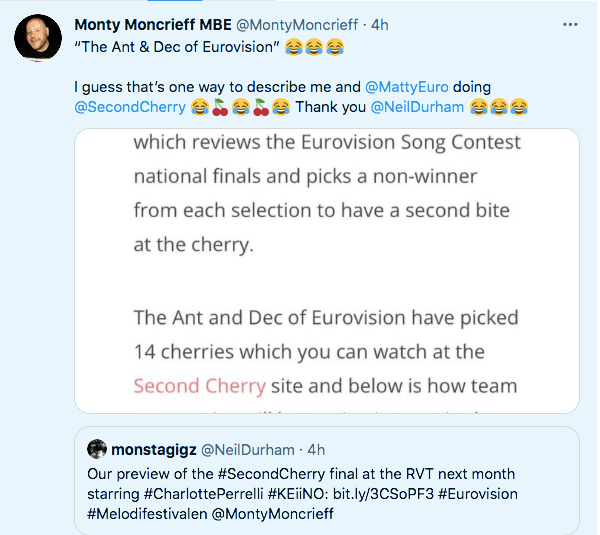600x535 pixels.
Task: Open the embedded article screenshot image
Action: [x=327, y=270]
